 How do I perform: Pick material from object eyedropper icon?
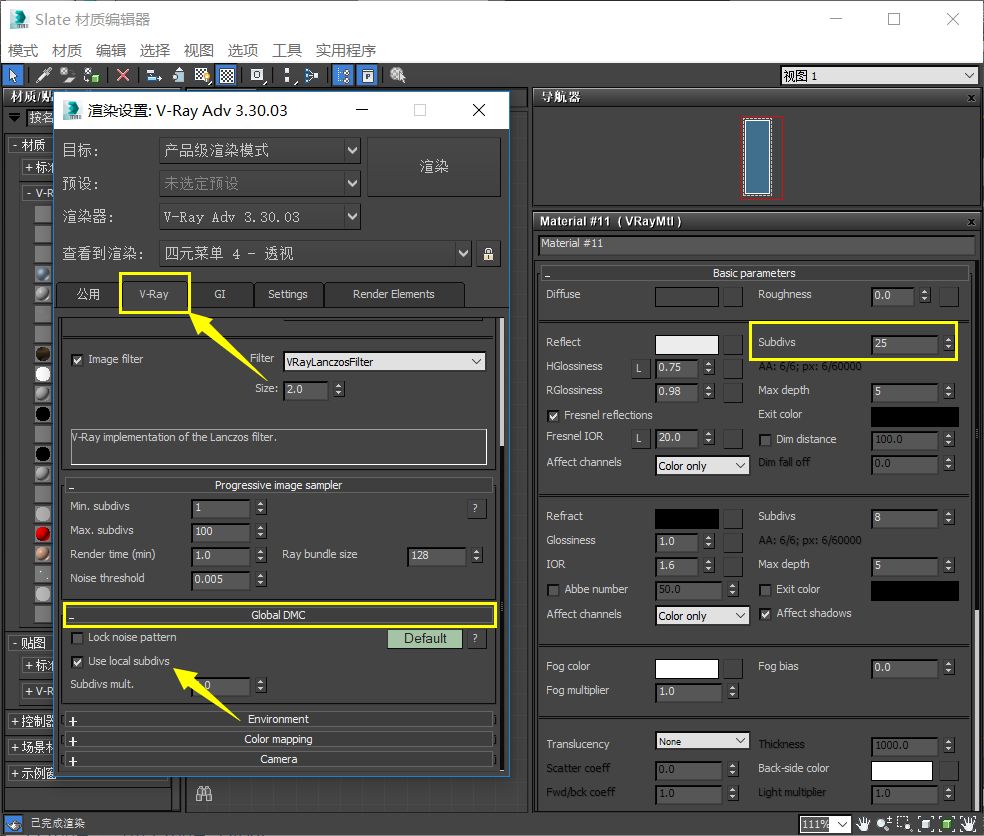[43, 75]
